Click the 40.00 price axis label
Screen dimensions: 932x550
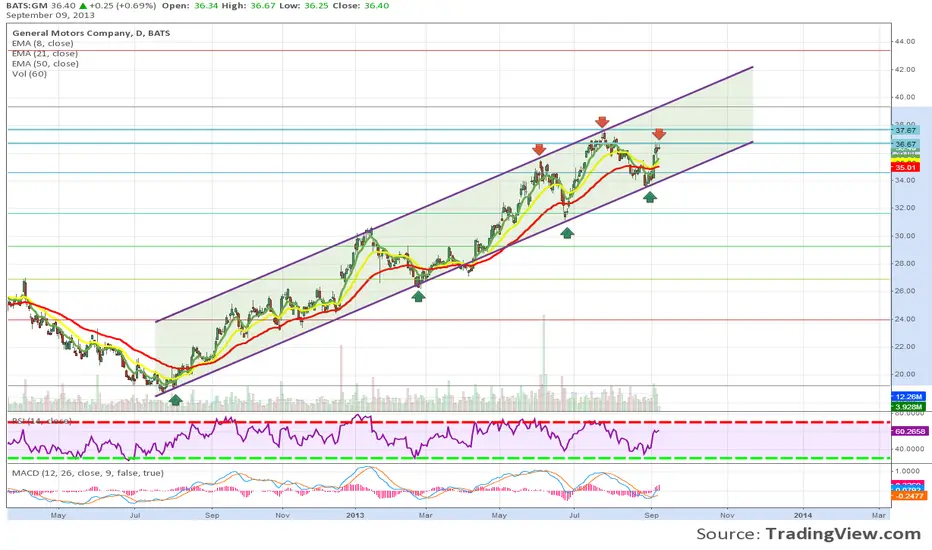905,97
